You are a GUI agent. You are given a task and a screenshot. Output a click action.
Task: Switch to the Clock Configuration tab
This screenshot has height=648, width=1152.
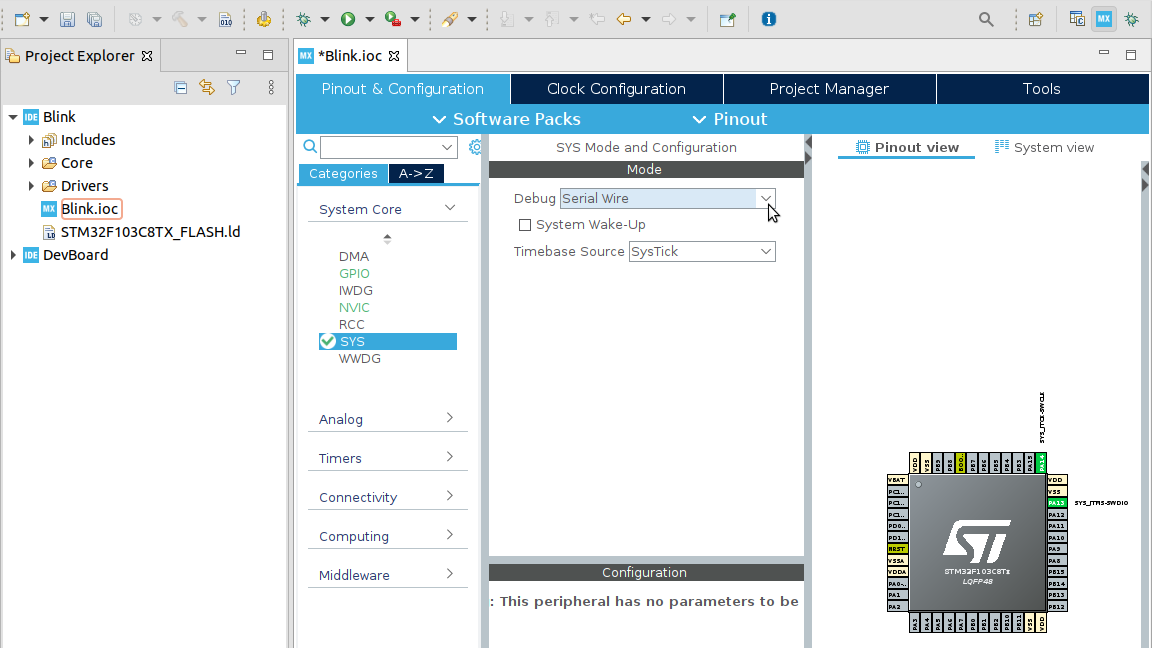tap(616, 89)
